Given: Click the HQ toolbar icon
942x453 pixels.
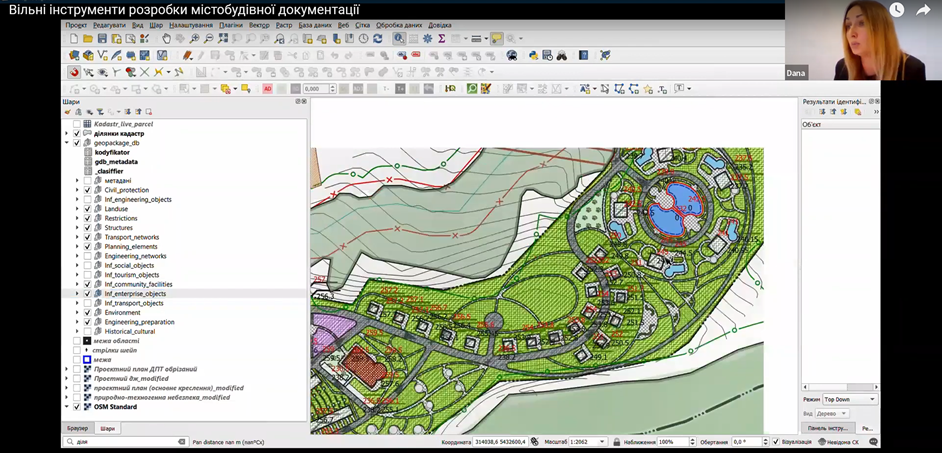Looking at the screenshot, I should pyautogui.click(x=450, y=88).
